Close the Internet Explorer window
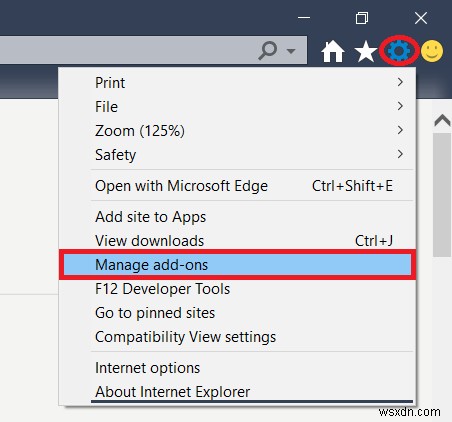 point(421,18)
